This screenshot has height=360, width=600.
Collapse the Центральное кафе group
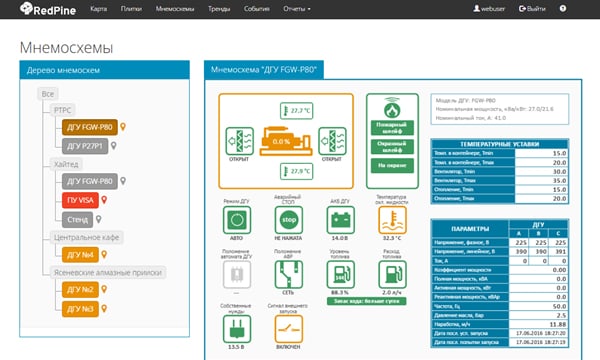point(86,238)
